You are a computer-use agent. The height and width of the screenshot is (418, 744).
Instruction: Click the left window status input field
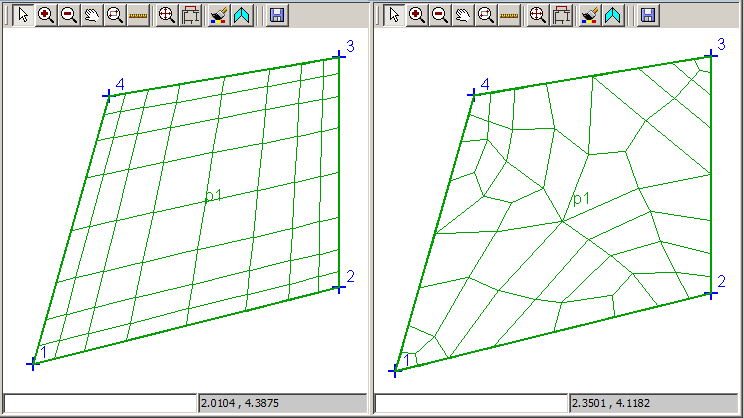[x=100, y=403]
